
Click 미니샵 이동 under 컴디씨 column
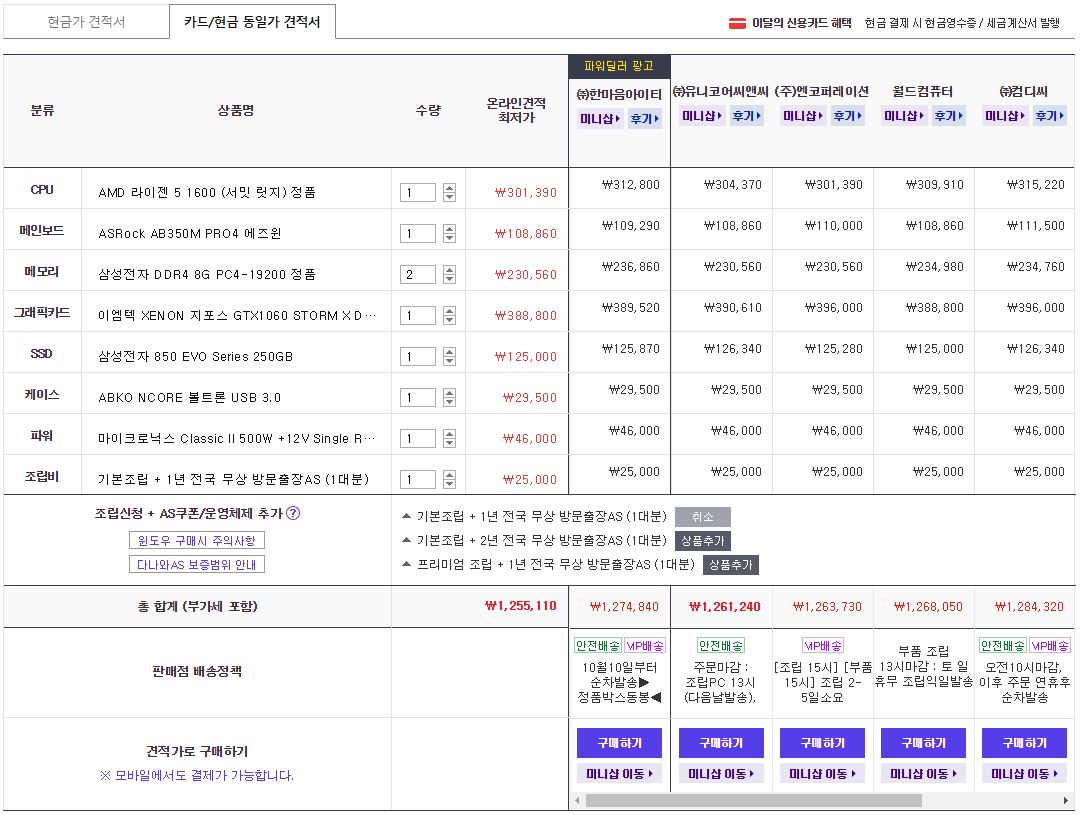(1025, 774)
